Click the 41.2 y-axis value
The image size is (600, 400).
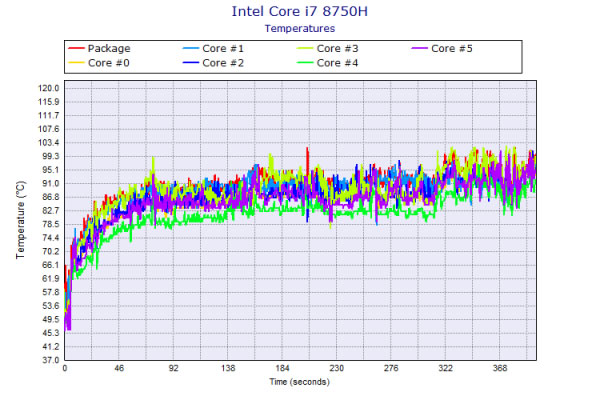coord(51,347)
